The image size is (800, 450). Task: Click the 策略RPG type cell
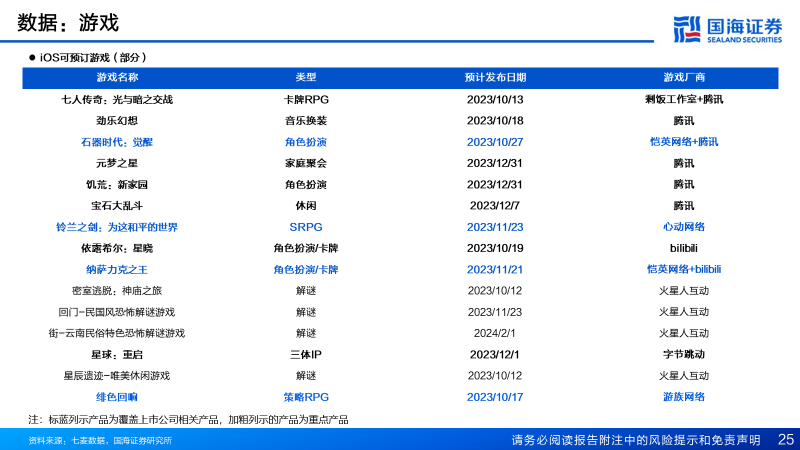point(306,397)
